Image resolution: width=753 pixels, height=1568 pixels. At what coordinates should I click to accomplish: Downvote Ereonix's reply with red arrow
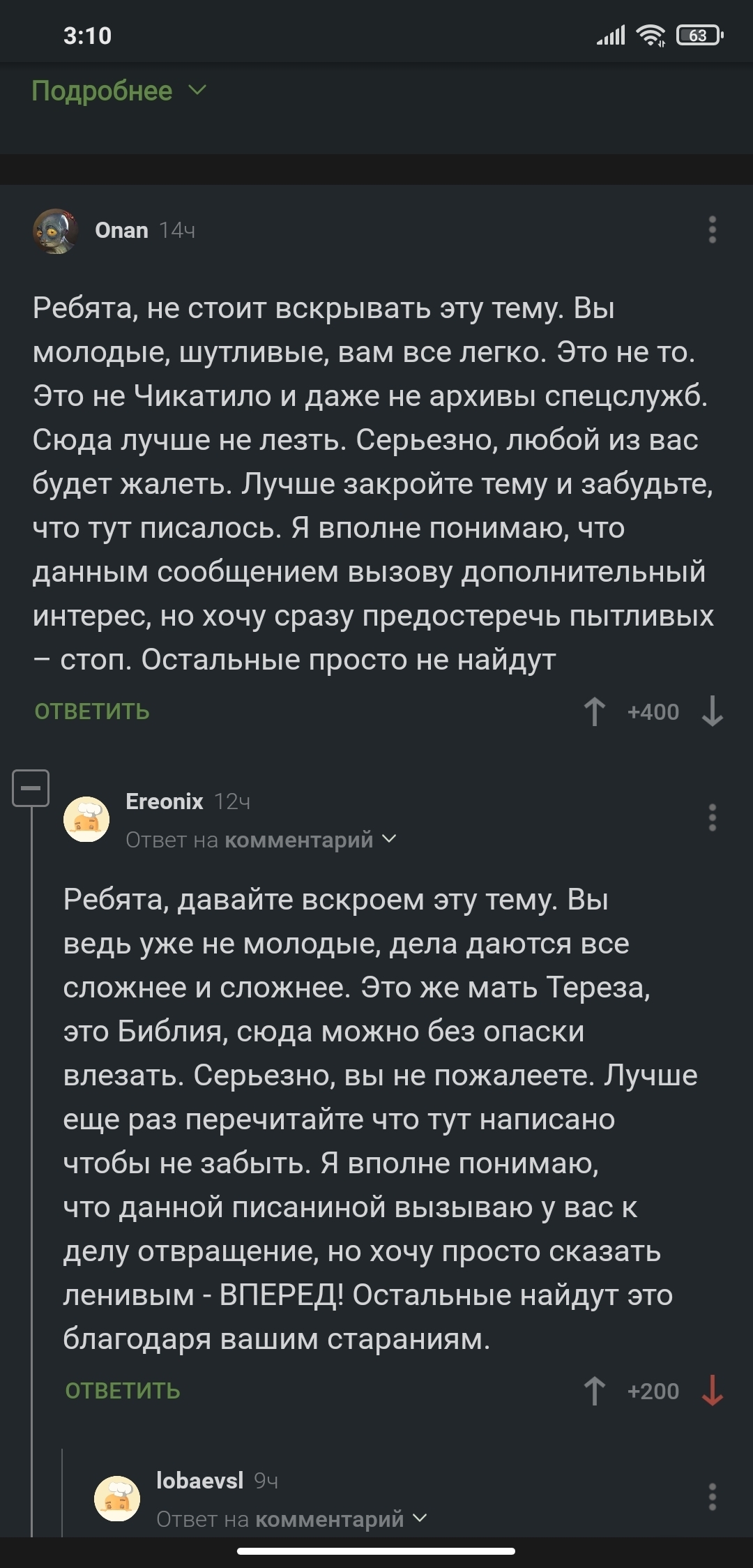pyautogui.click(x=712, y=1391)
